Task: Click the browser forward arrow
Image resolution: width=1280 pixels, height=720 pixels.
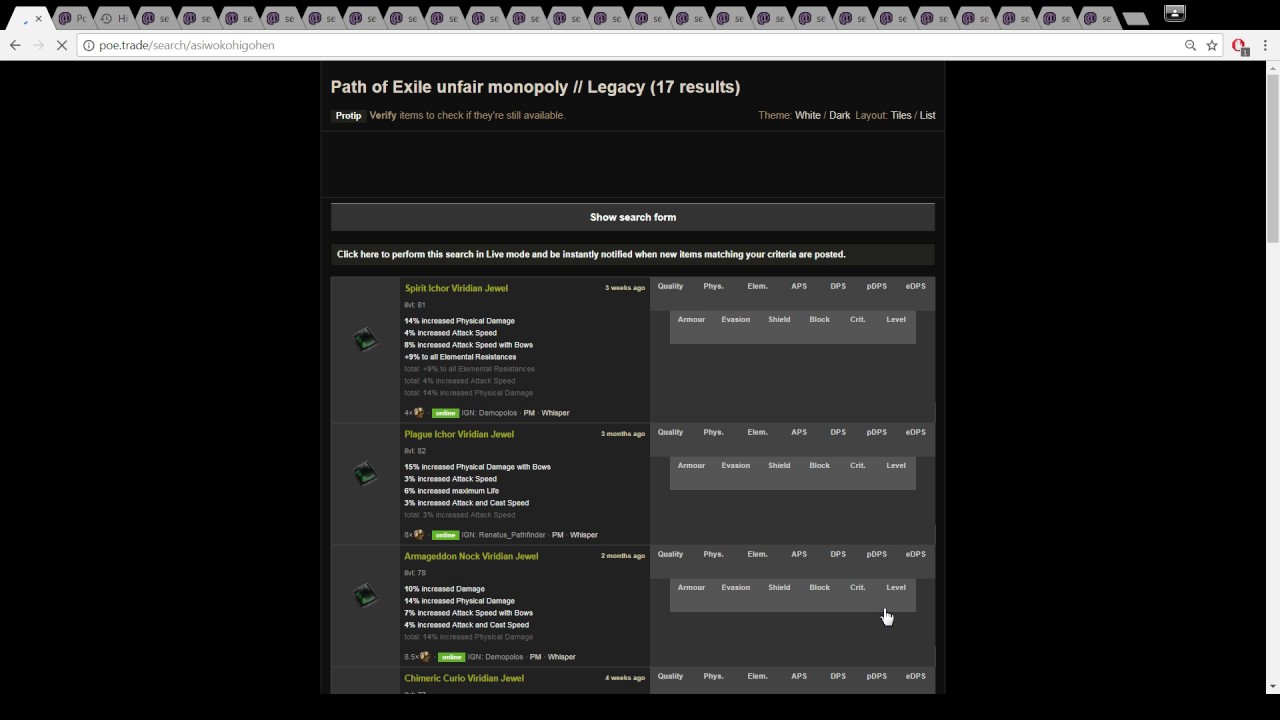Action: tap(39, 45)
